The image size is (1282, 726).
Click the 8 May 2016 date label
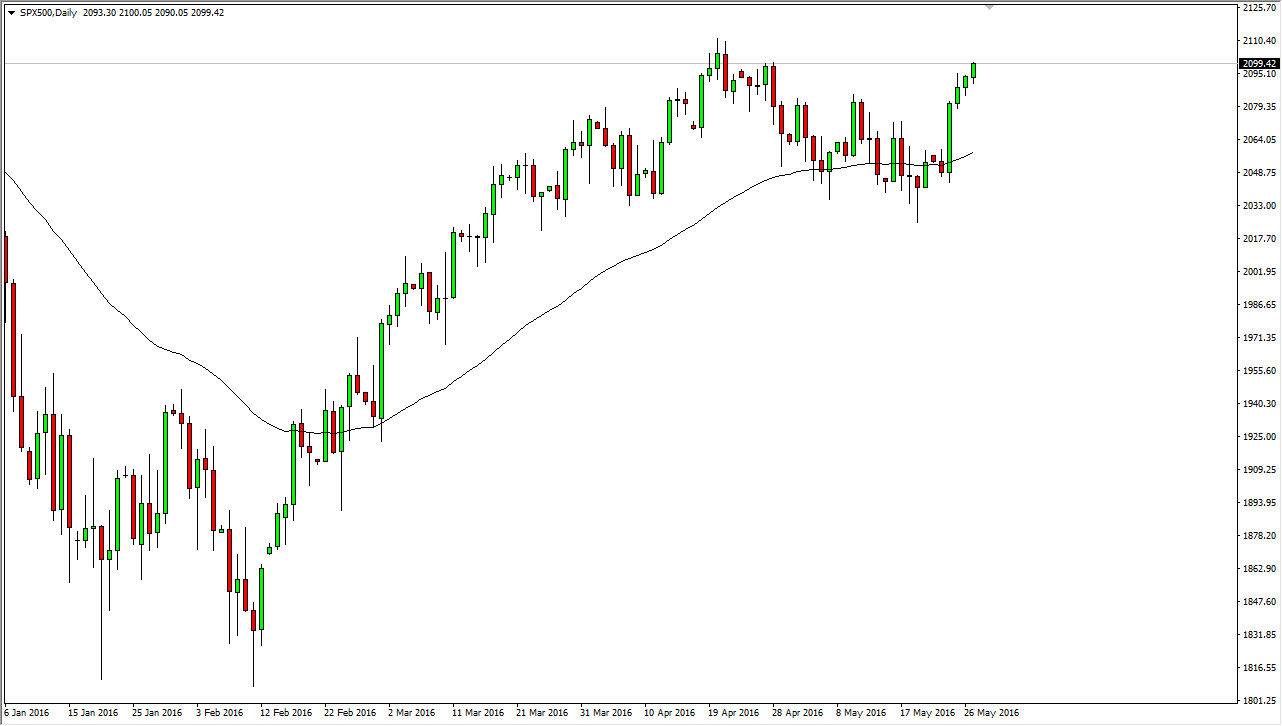pos(862,713)
